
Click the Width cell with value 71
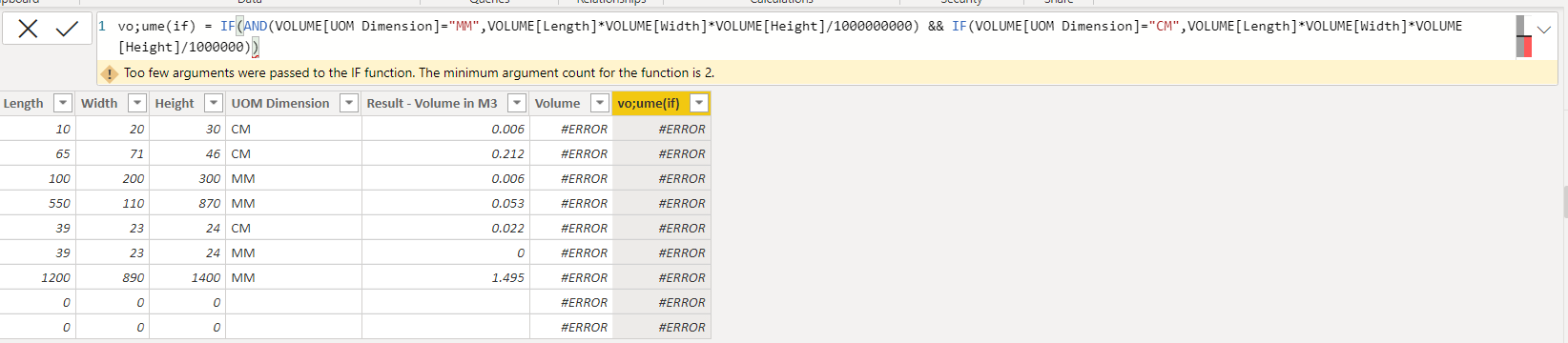tap(113, 153)
